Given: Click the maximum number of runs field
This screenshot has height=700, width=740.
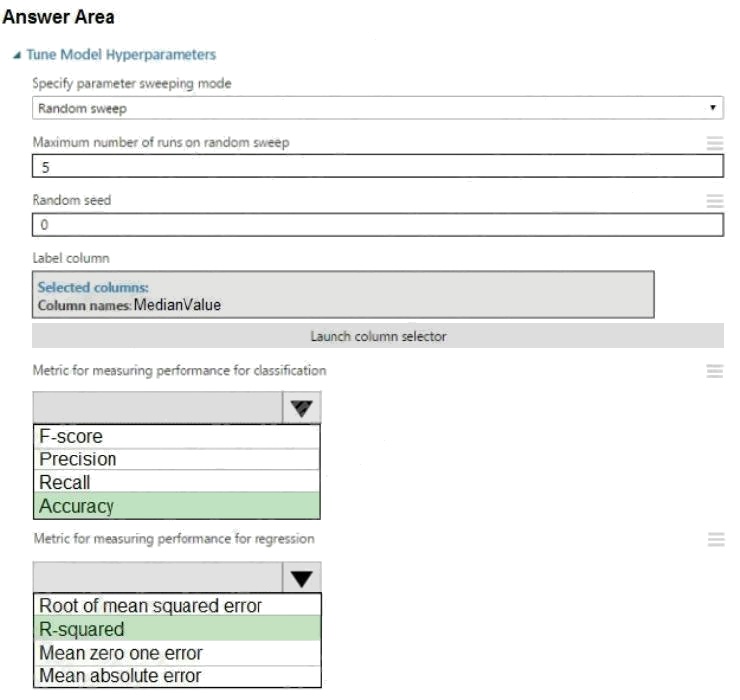Looking at the screenshot, I should [377, 166].
